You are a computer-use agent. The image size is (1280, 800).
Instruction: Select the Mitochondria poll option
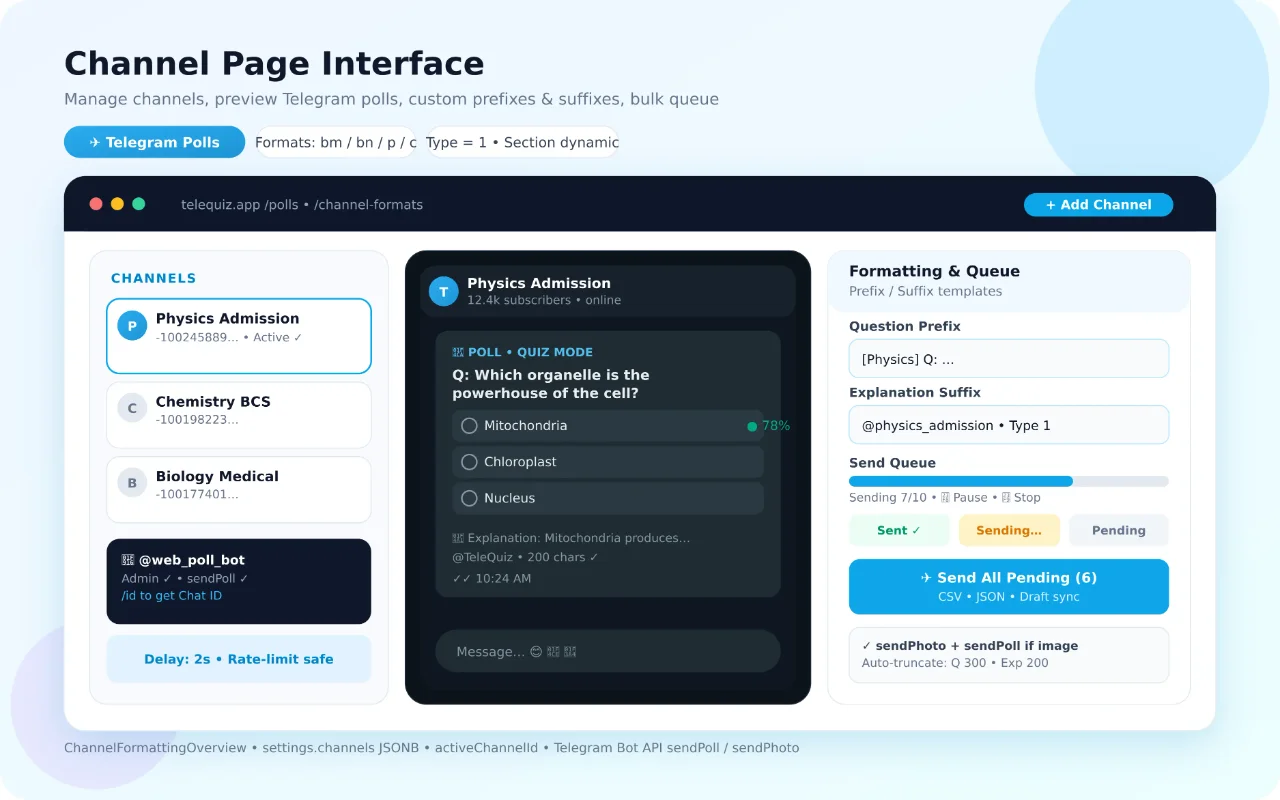pos(608,426)
